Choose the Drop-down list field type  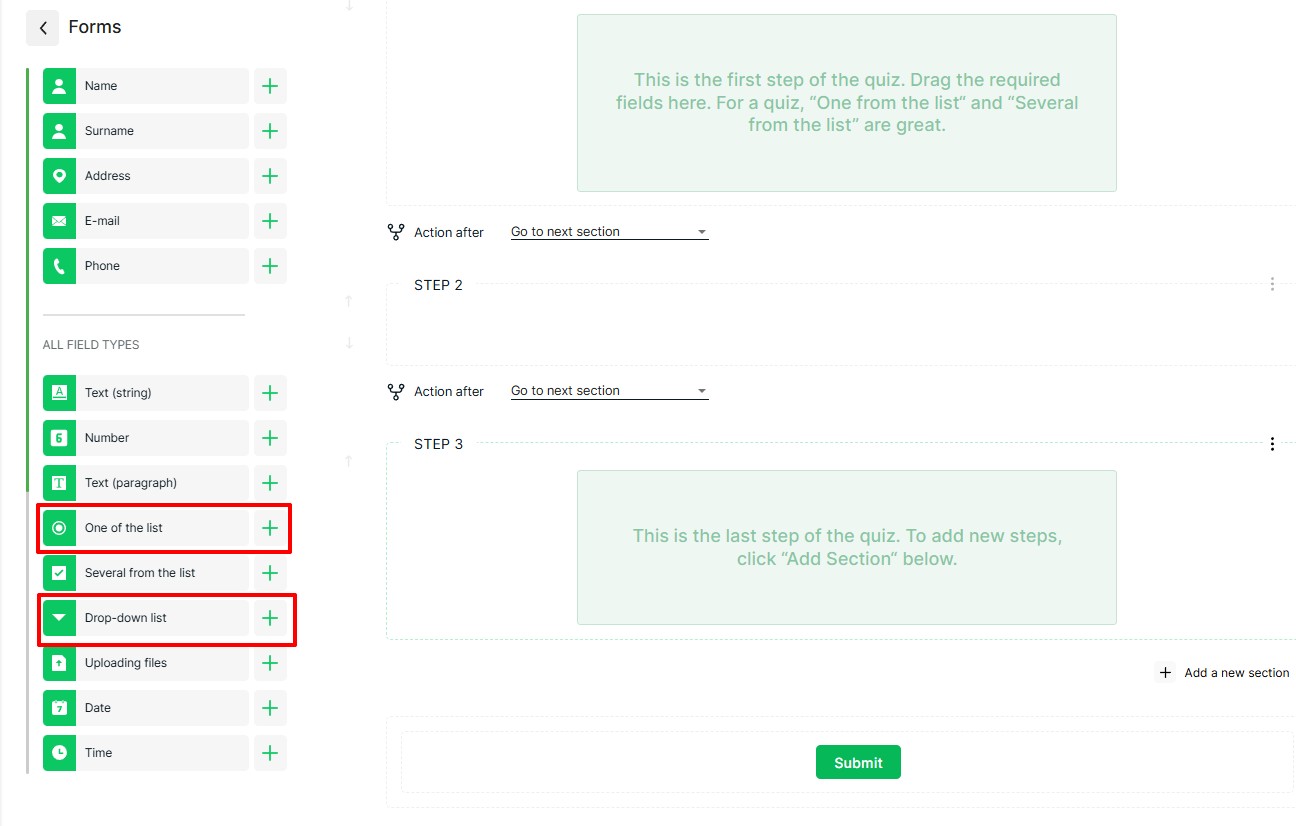[145, 618]
